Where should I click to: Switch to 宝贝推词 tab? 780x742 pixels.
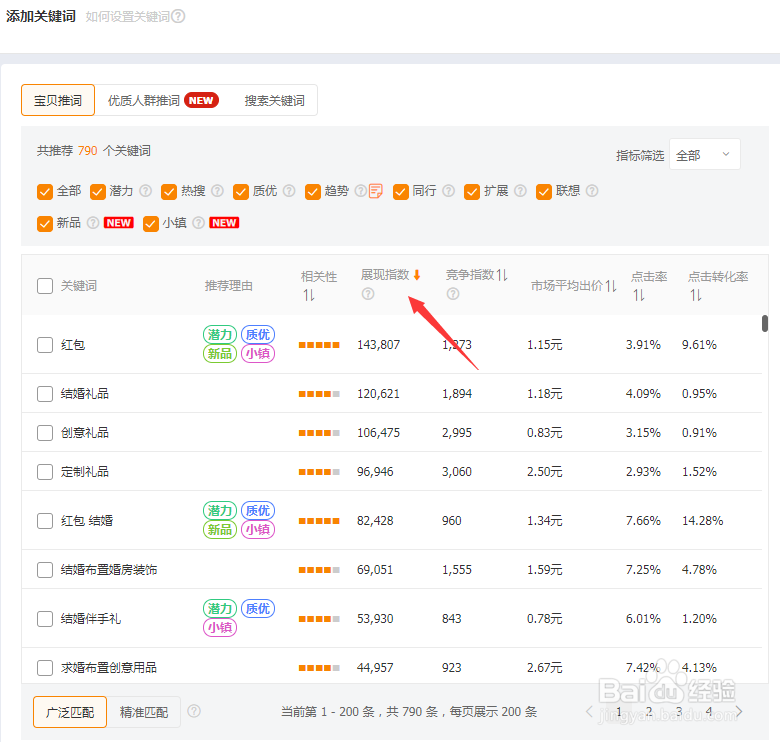click(58, 100)
